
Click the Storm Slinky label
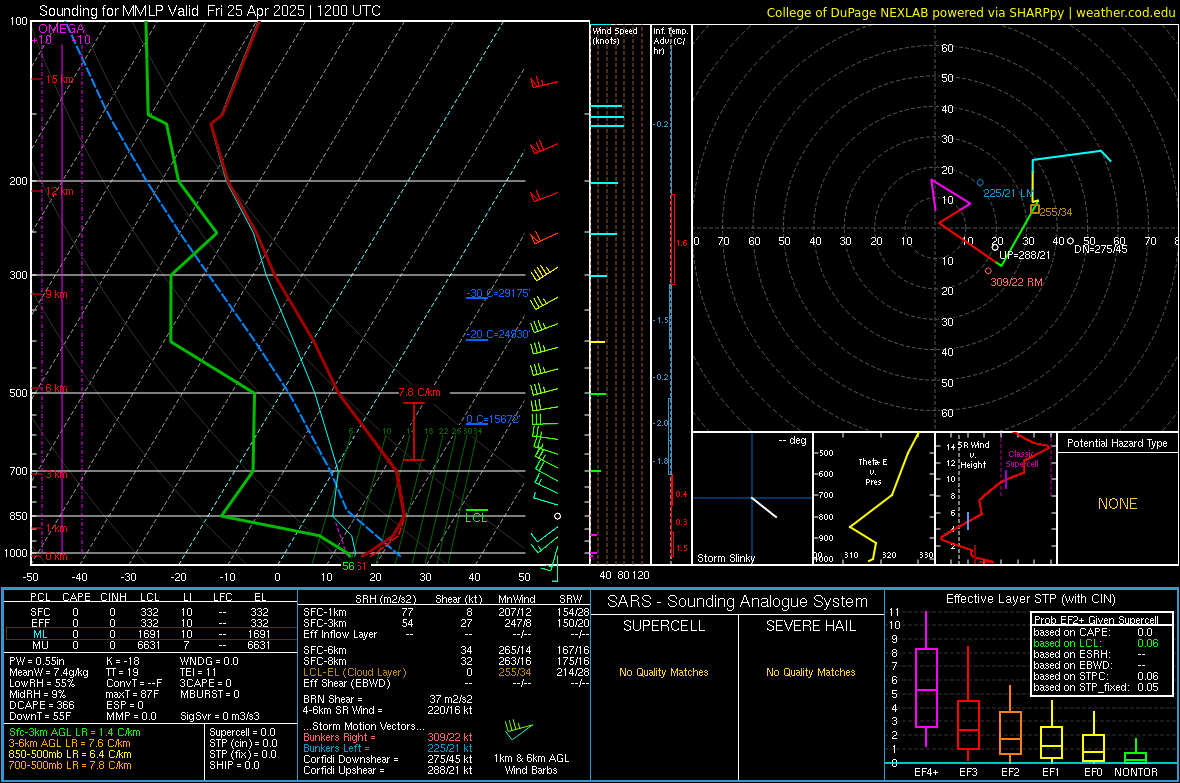coord(726,558)
